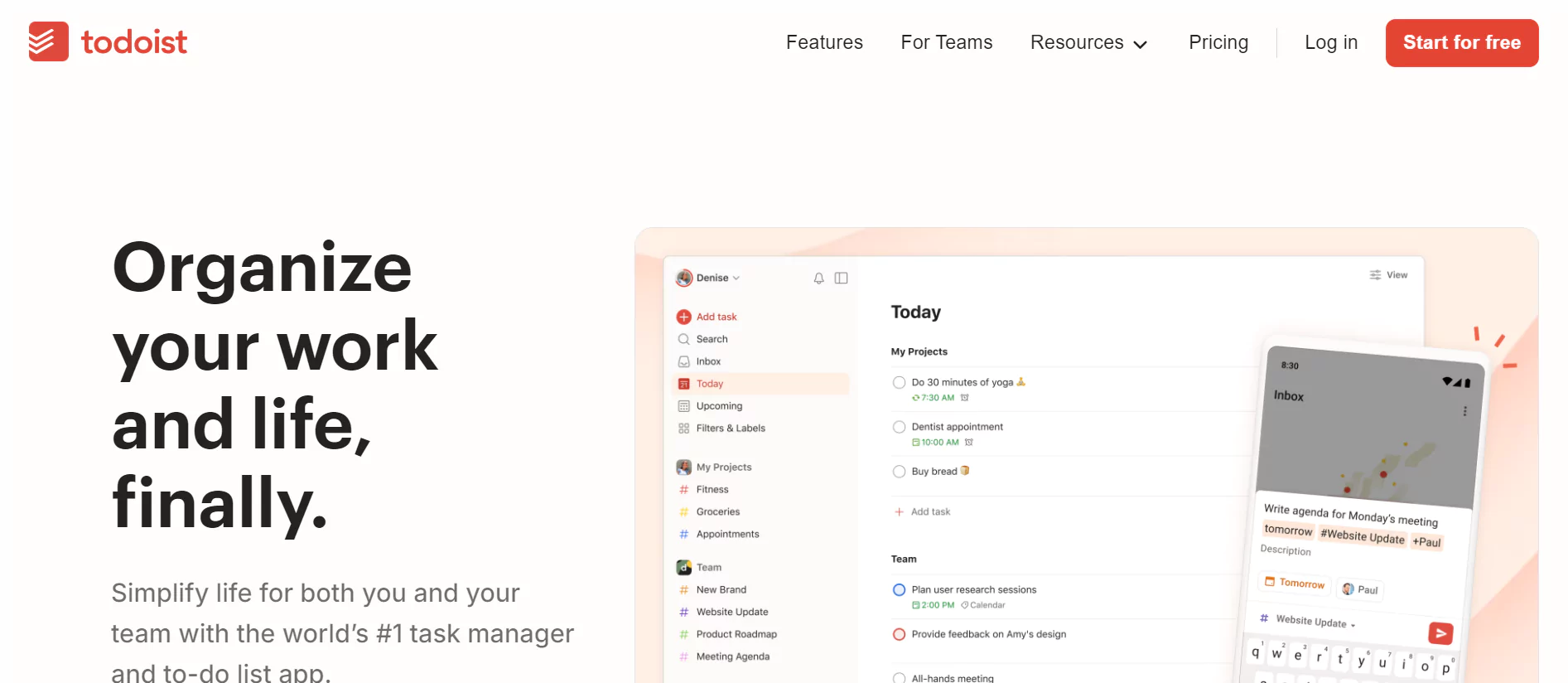Open the View options button
This screenshot has width=1568, height=683.
[1388, 275]
